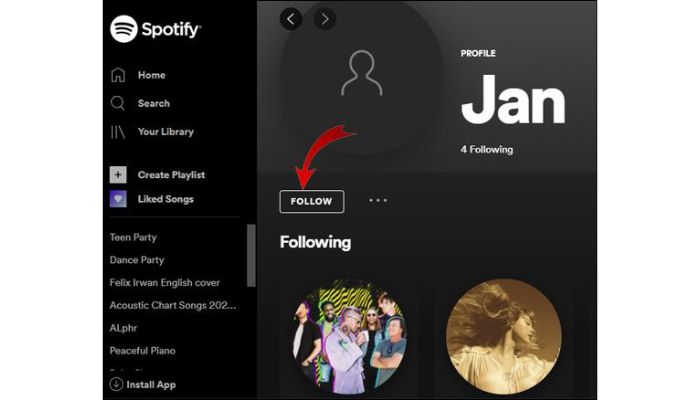Open Acoustic Chart Songs 202... playlist
Image resolution: width=700 pixels, height=400 pixels.
[173, 305]
